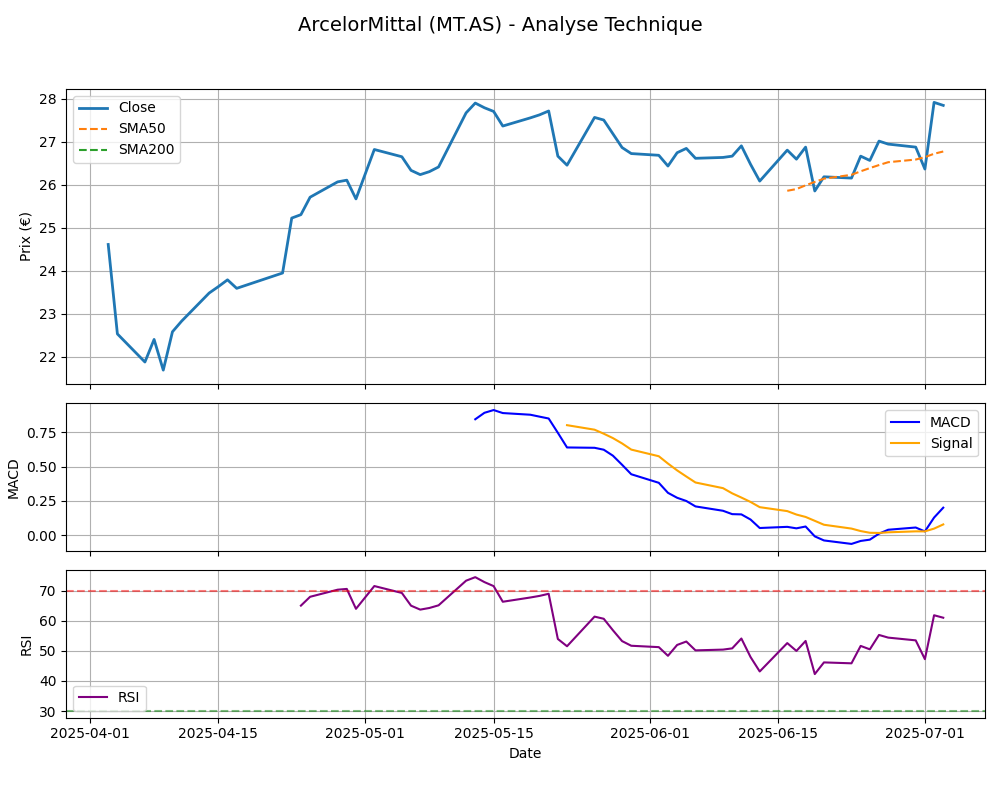Click the 0.75 MACD tick label

43,433
